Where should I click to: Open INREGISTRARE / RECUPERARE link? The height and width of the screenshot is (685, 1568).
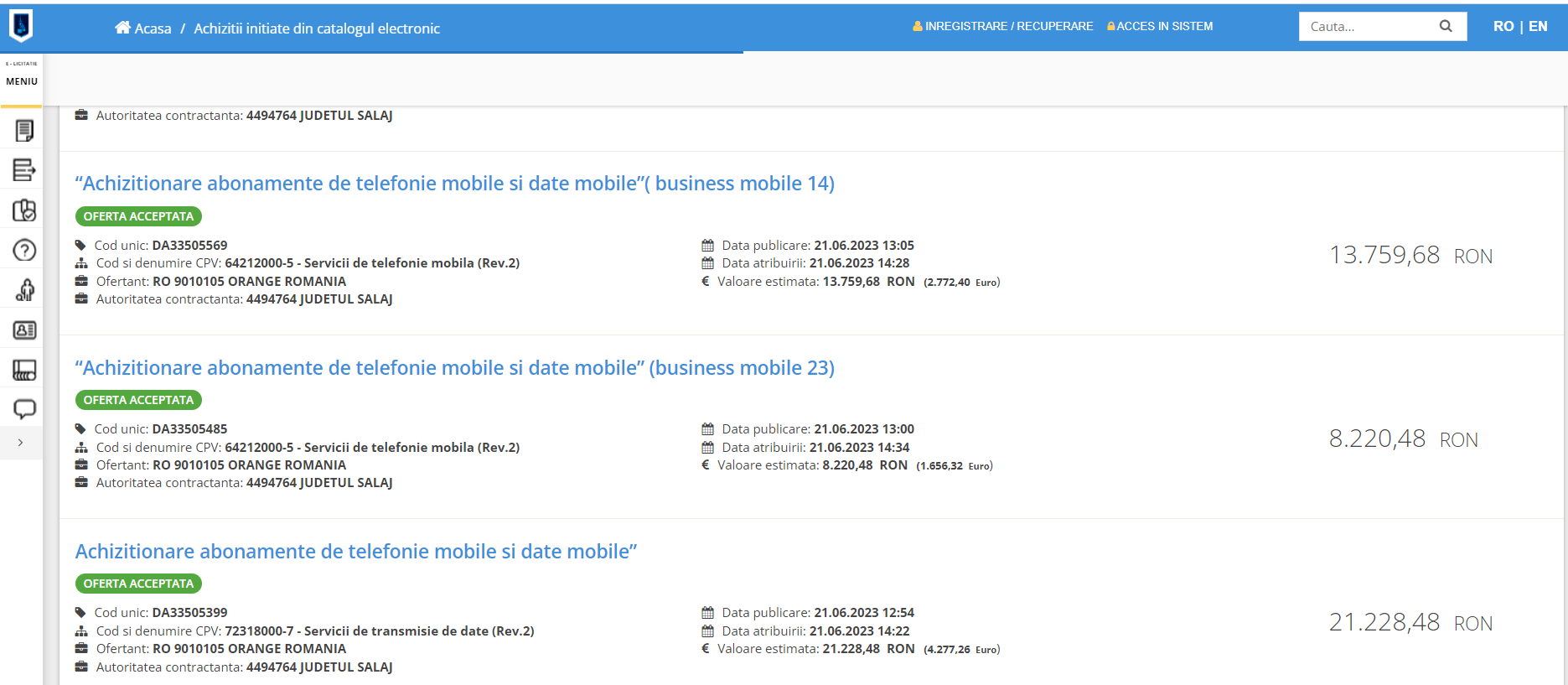tap(1003, 26)
